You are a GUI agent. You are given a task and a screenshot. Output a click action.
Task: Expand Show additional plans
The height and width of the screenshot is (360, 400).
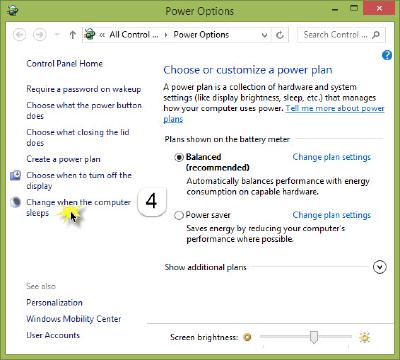(x=380, y=267)
